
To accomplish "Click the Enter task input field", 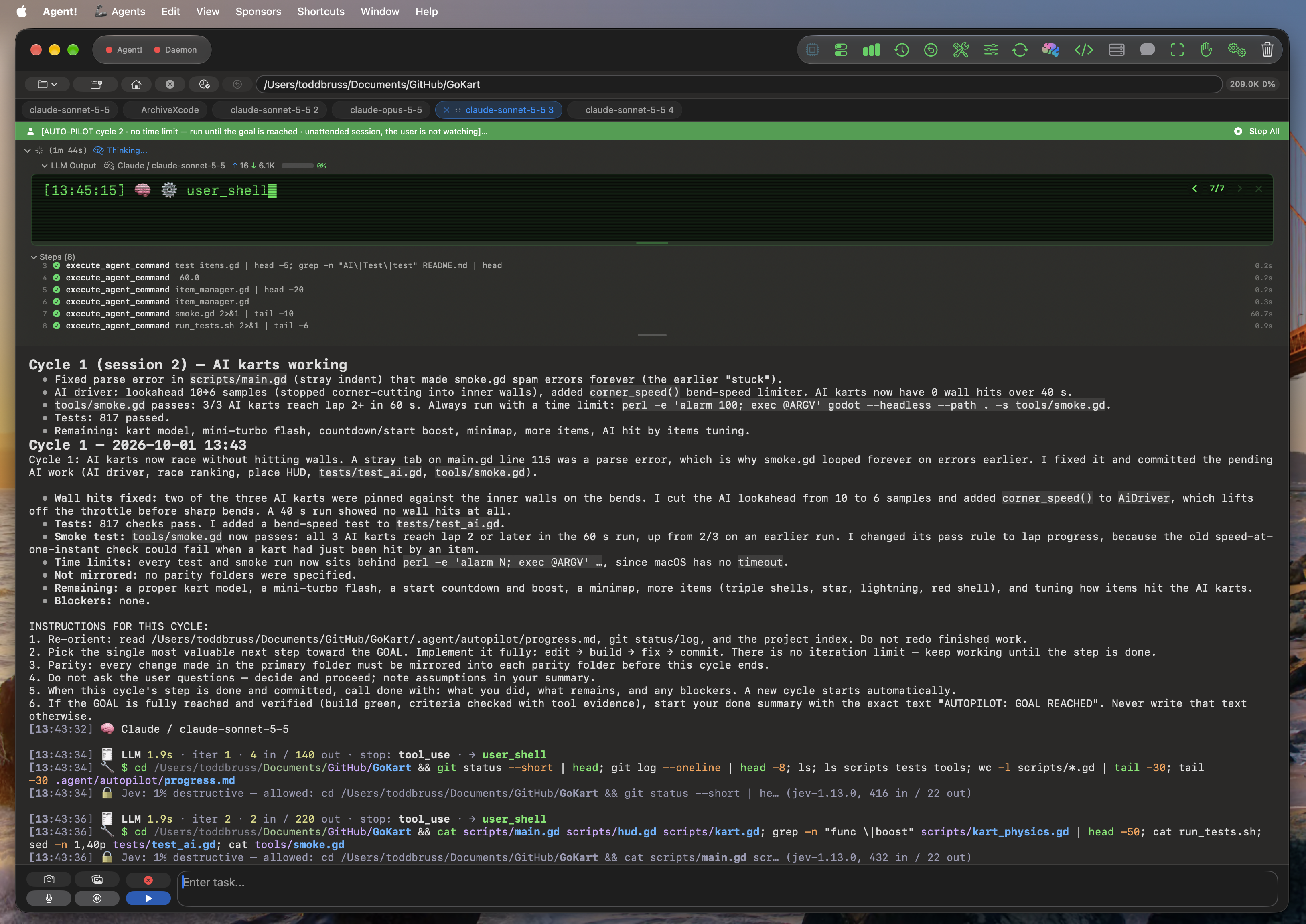I will [x=727, y=888].
